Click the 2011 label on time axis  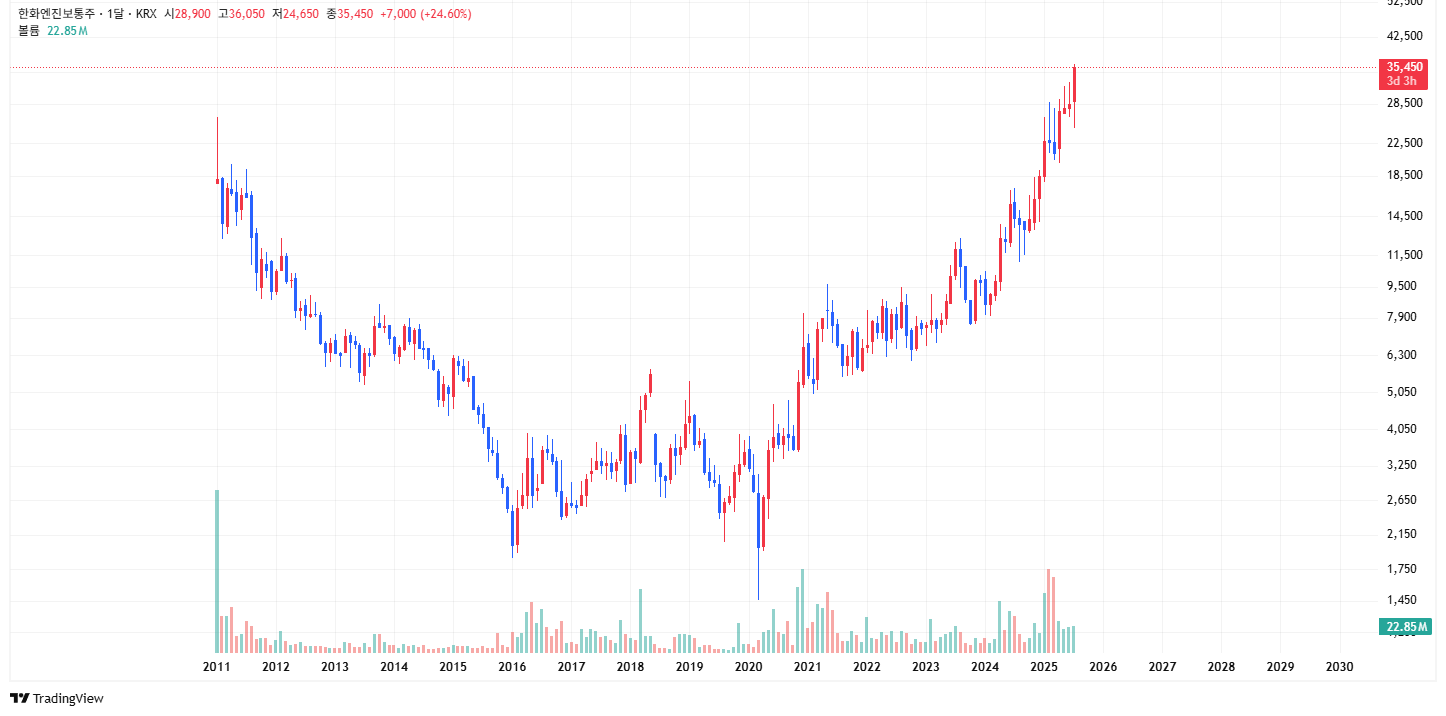tap(217, 667)
